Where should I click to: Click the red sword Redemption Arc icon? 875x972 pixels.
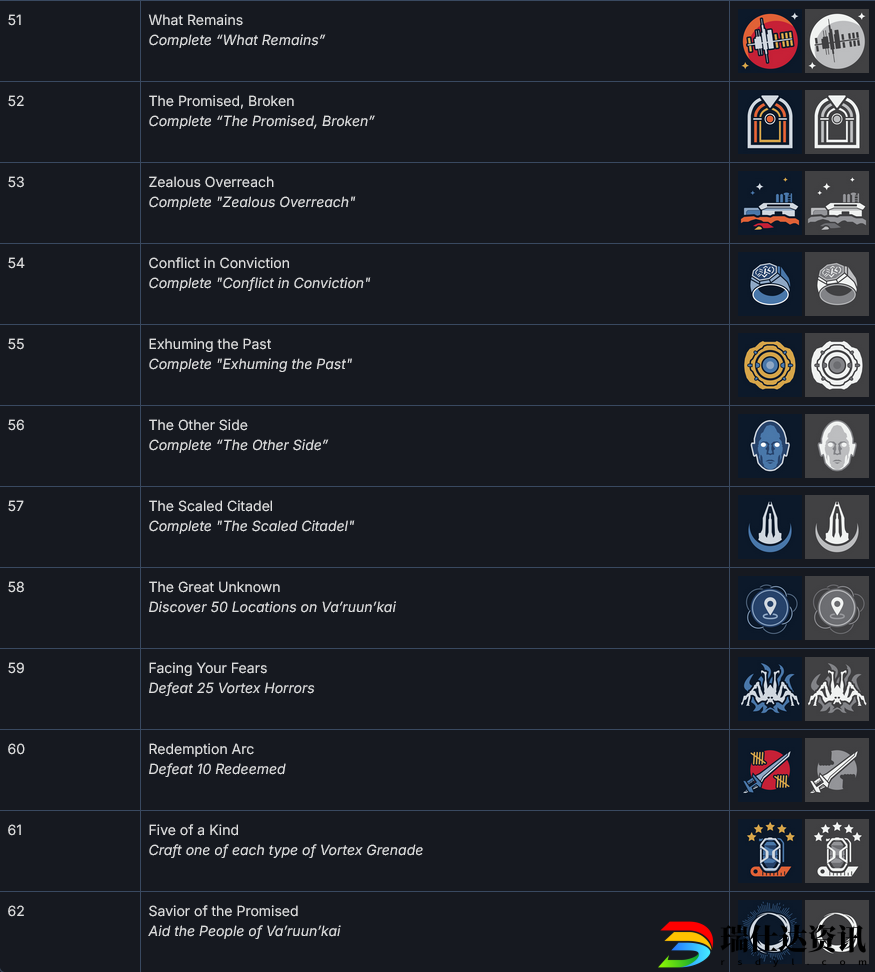pyautogui.click(x=770, y=770)
